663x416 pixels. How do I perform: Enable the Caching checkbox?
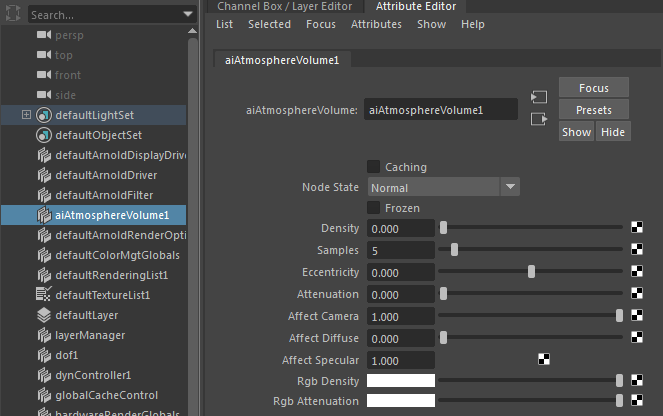373,167
